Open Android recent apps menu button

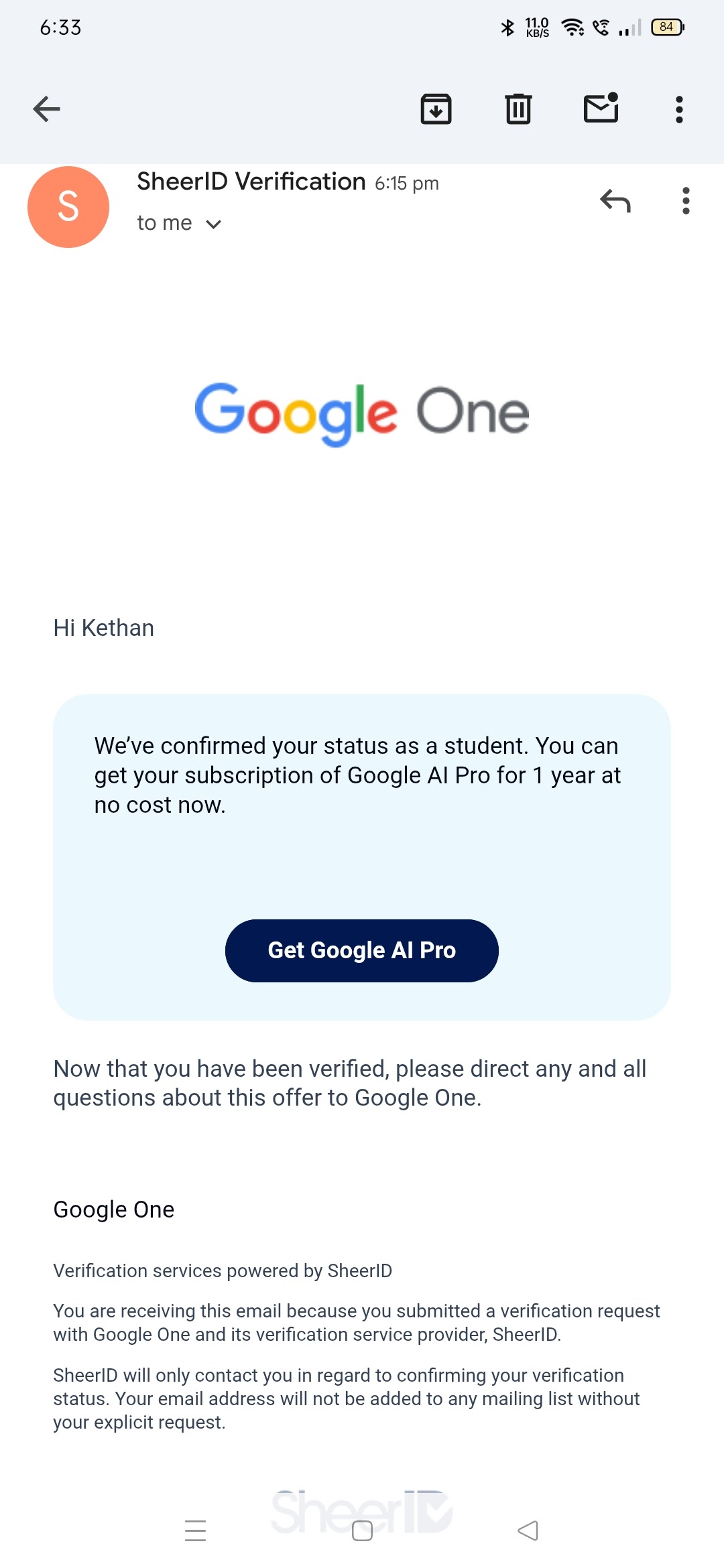(x=195, y=1530)
